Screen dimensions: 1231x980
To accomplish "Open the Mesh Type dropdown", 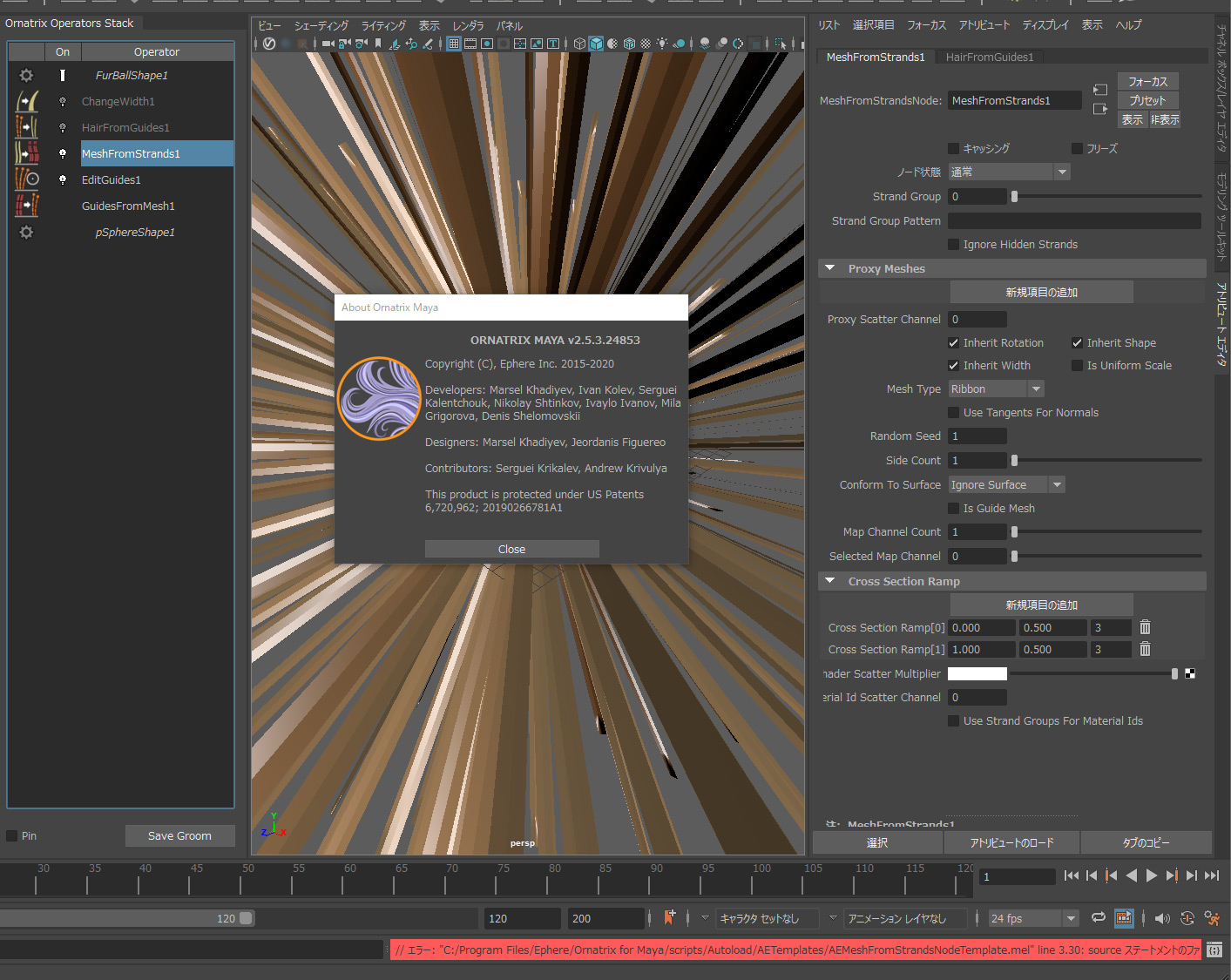I will coord(996,389).
